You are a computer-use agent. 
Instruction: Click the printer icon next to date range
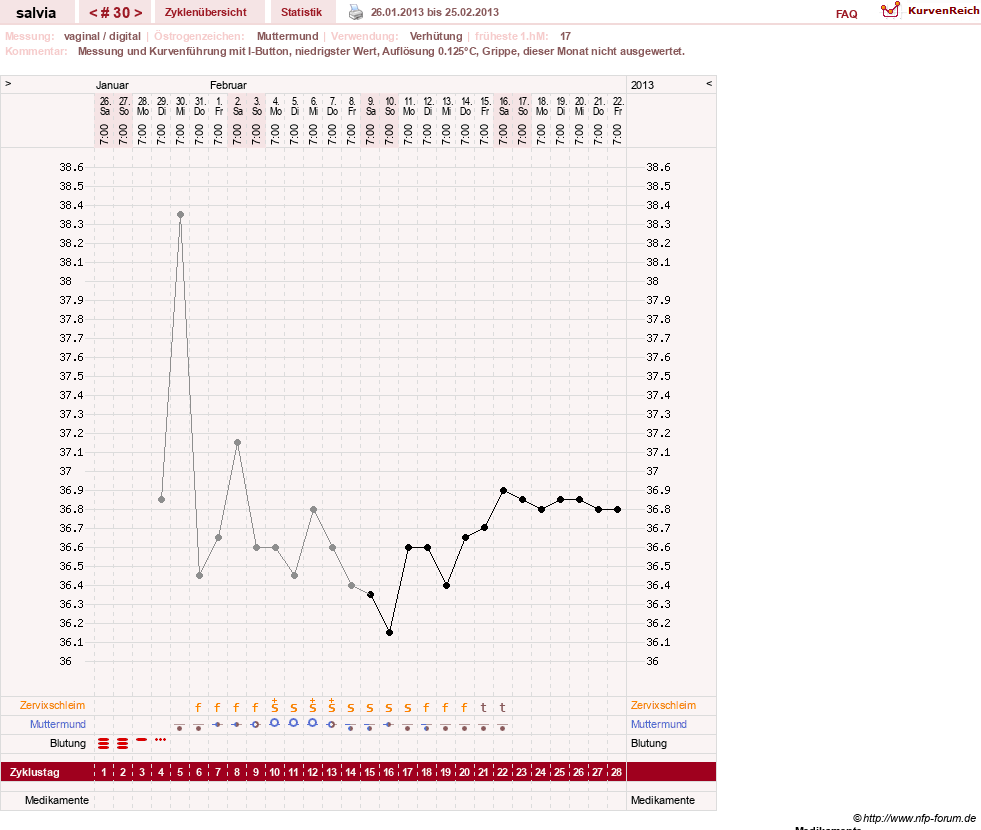click(356, 12)
